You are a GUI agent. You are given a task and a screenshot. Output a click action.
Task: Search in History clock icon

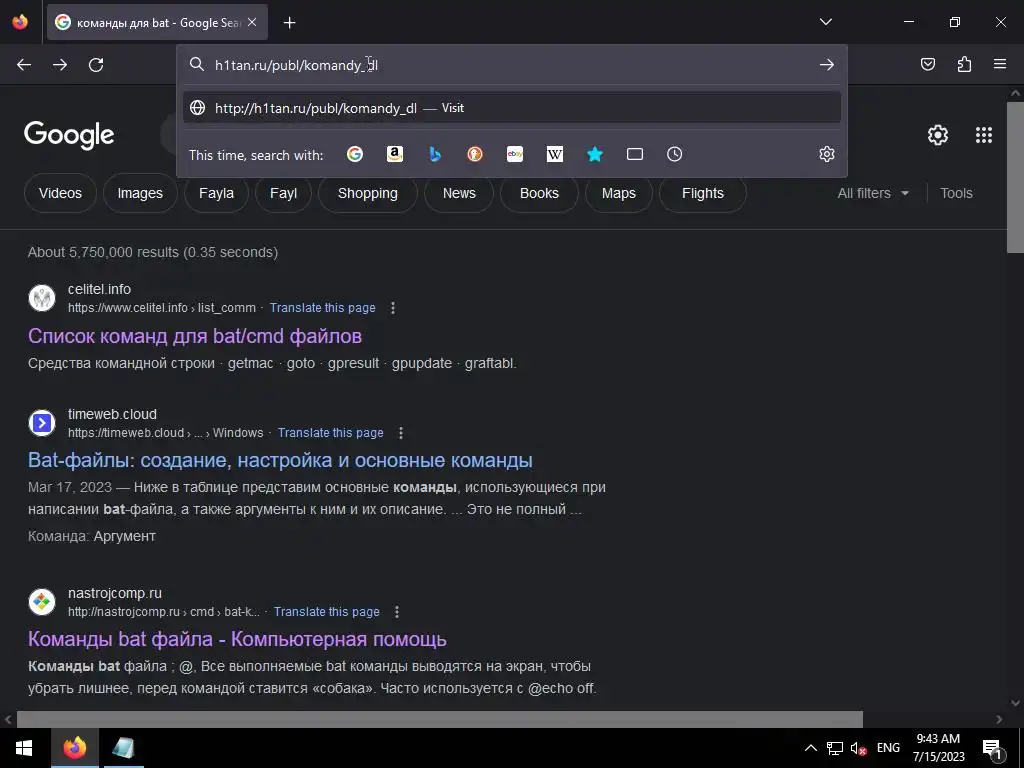(675, 154)
